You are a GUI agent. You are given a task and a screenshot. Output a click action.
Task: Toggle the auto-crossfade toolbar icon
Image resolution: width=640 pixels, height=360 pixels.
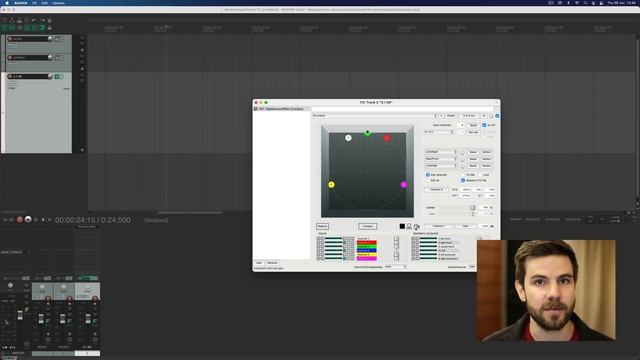coord(4,28)
